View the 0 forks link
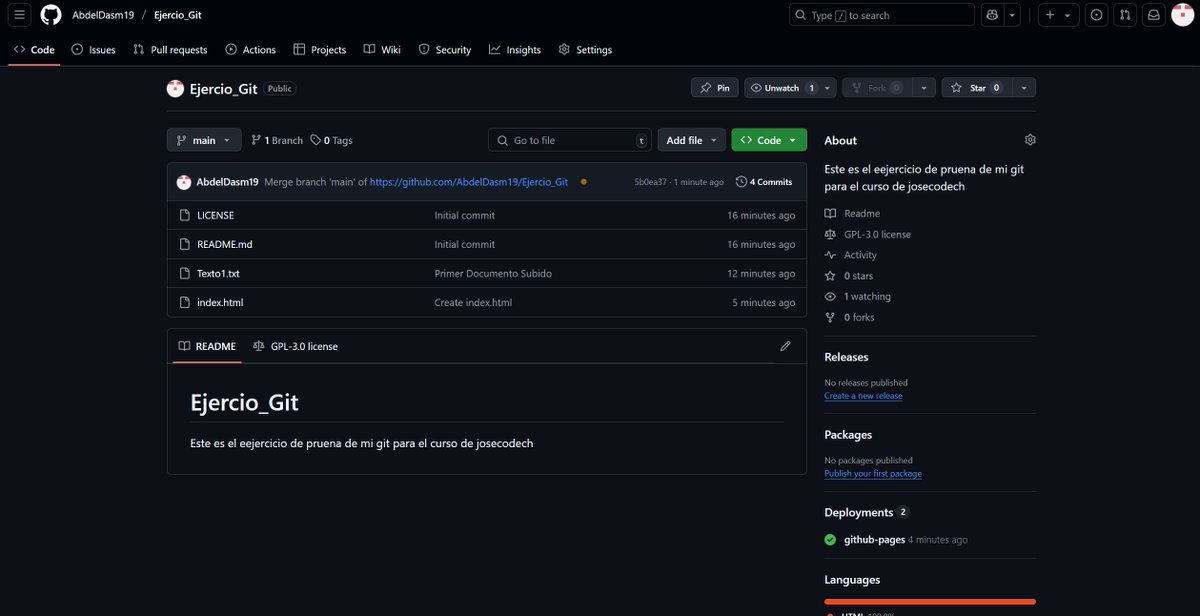1200x616 pixels. click(849, 317)
